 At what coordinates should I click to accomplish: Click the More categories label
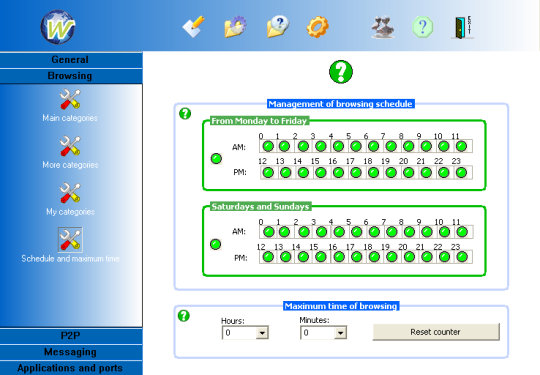(x=70, y=165)
